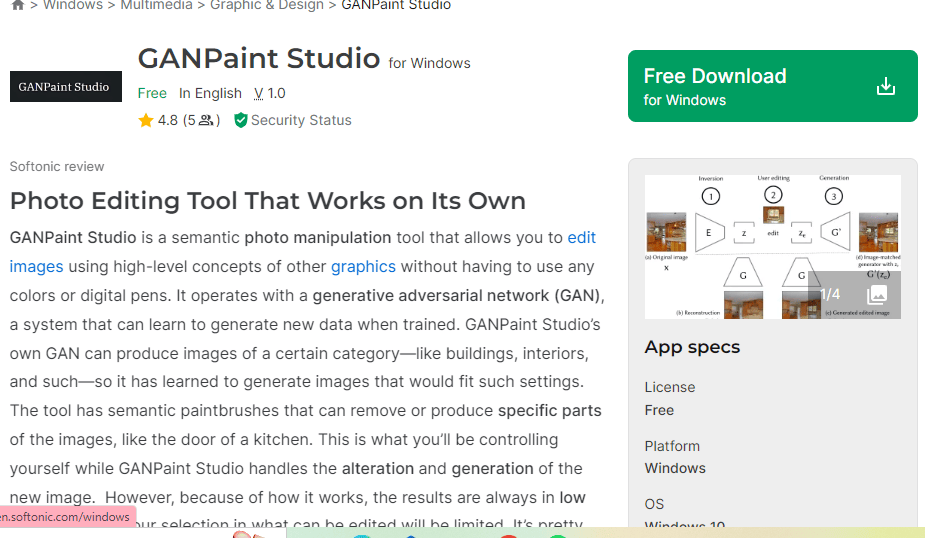The width and height of the screenshot is (925, 538).
Task: Click the yellow star rating icon
Action: click(146, 121)
